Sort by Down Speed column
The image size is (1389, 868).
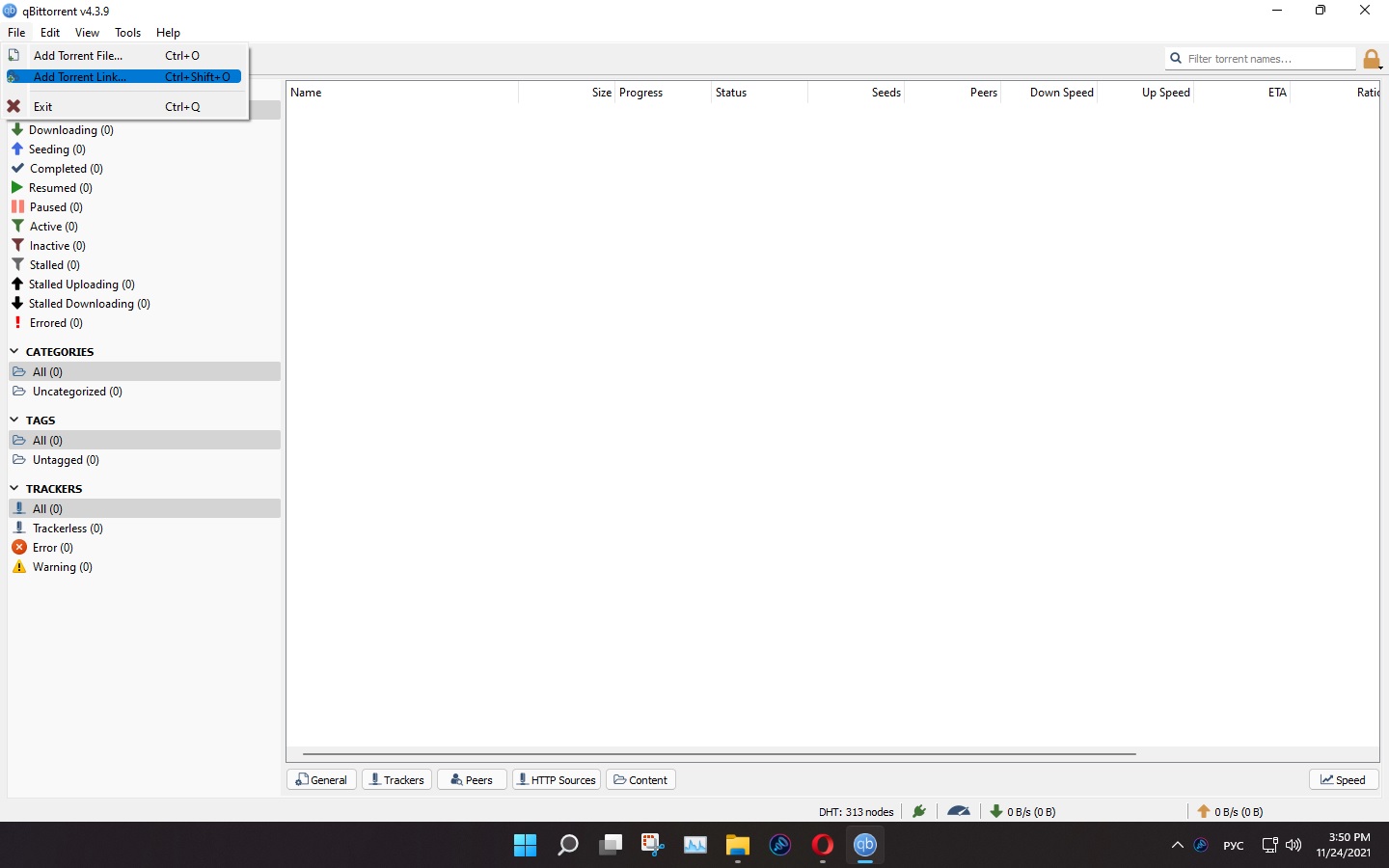tap(1049, 93)
